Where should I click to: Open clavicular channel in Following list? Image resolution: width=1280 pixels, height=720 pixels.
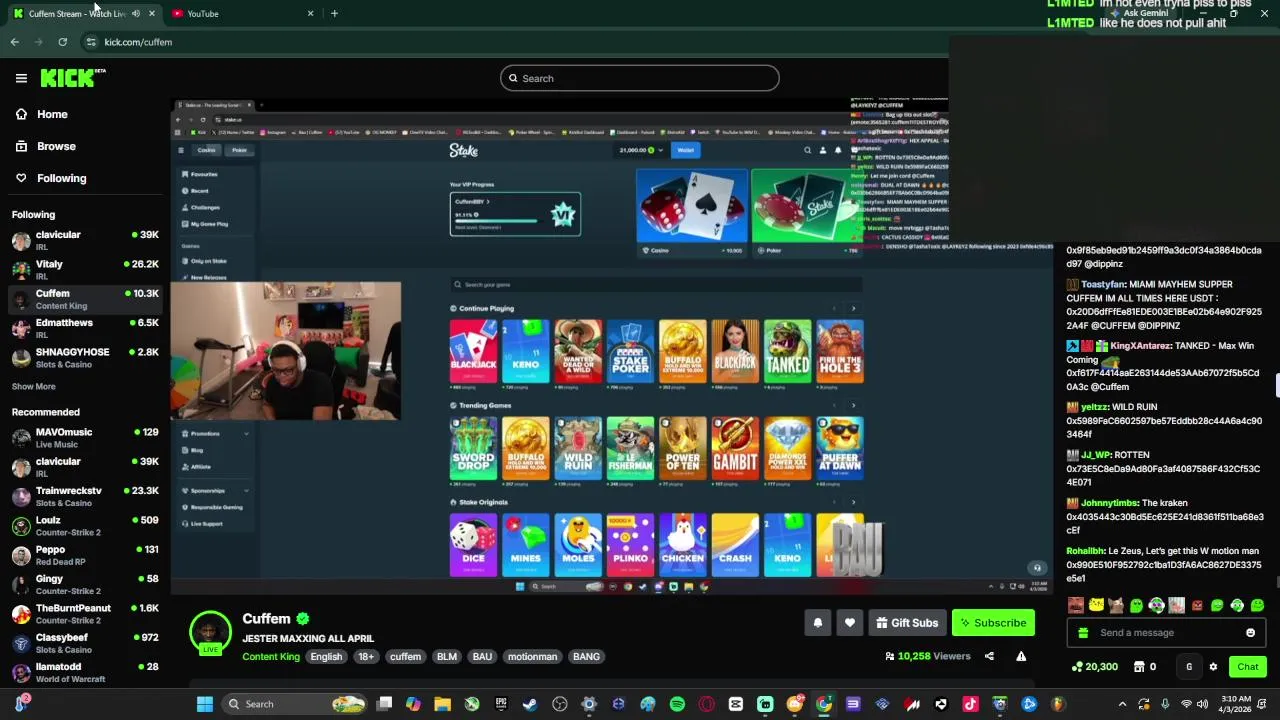84,240
